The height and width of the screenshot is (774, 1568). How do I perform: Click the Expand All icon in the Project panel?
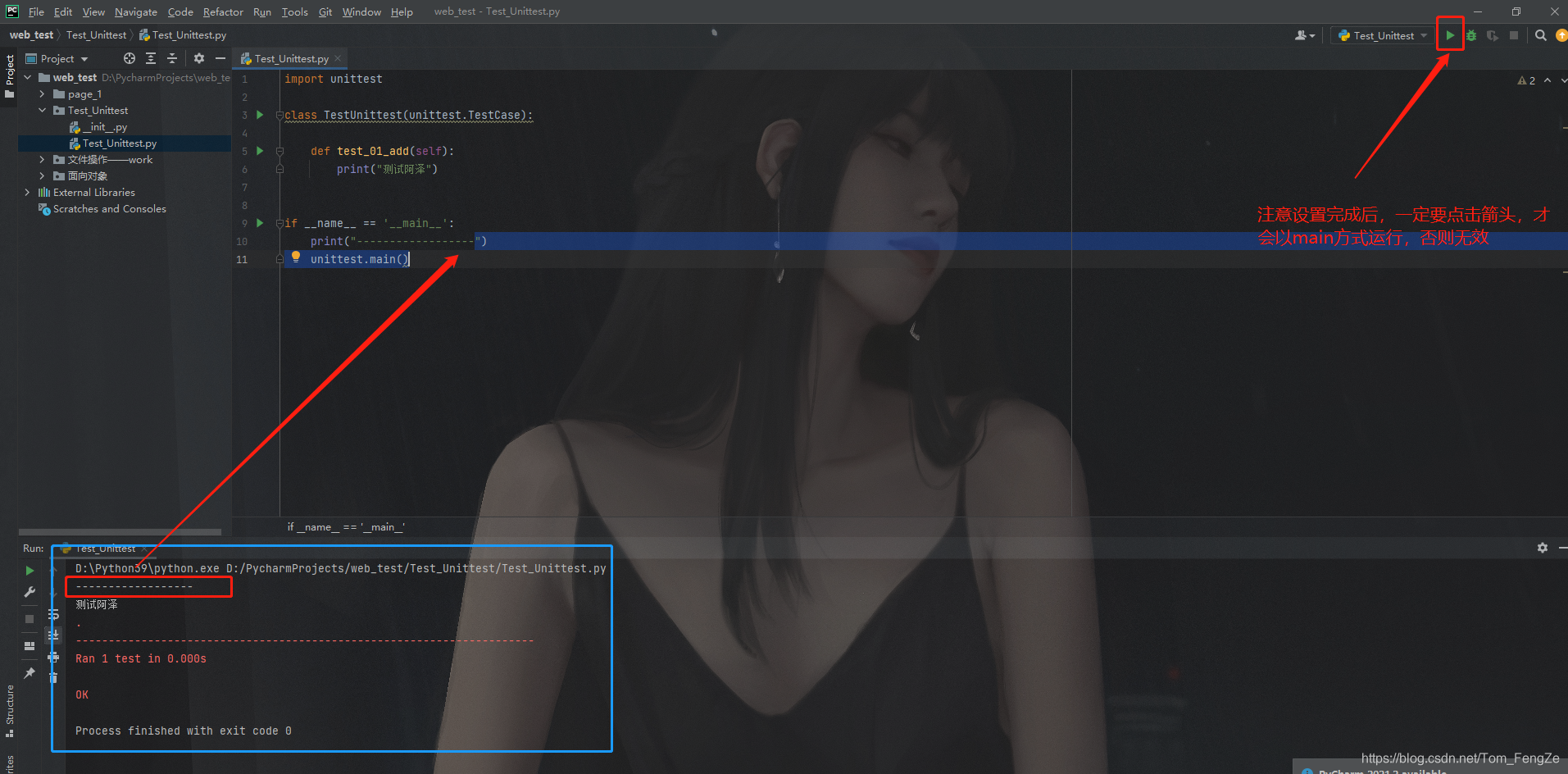tap(151, 58)
